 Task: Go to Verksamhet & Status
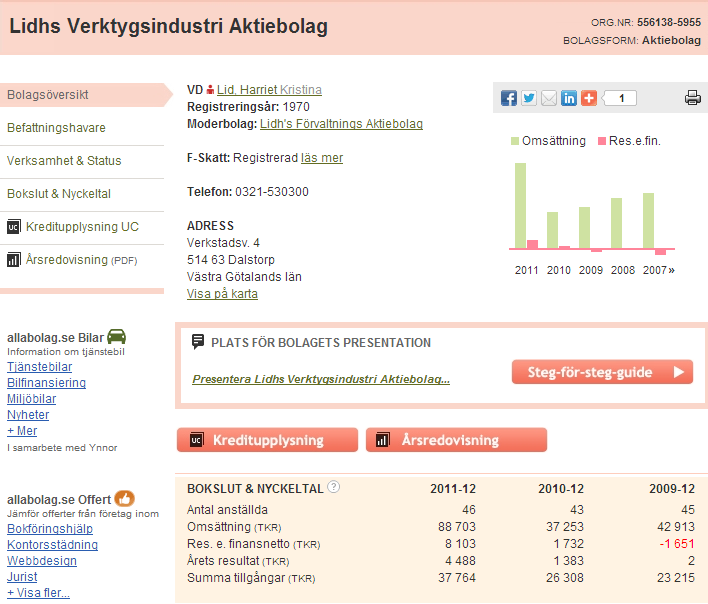[64, 161]
